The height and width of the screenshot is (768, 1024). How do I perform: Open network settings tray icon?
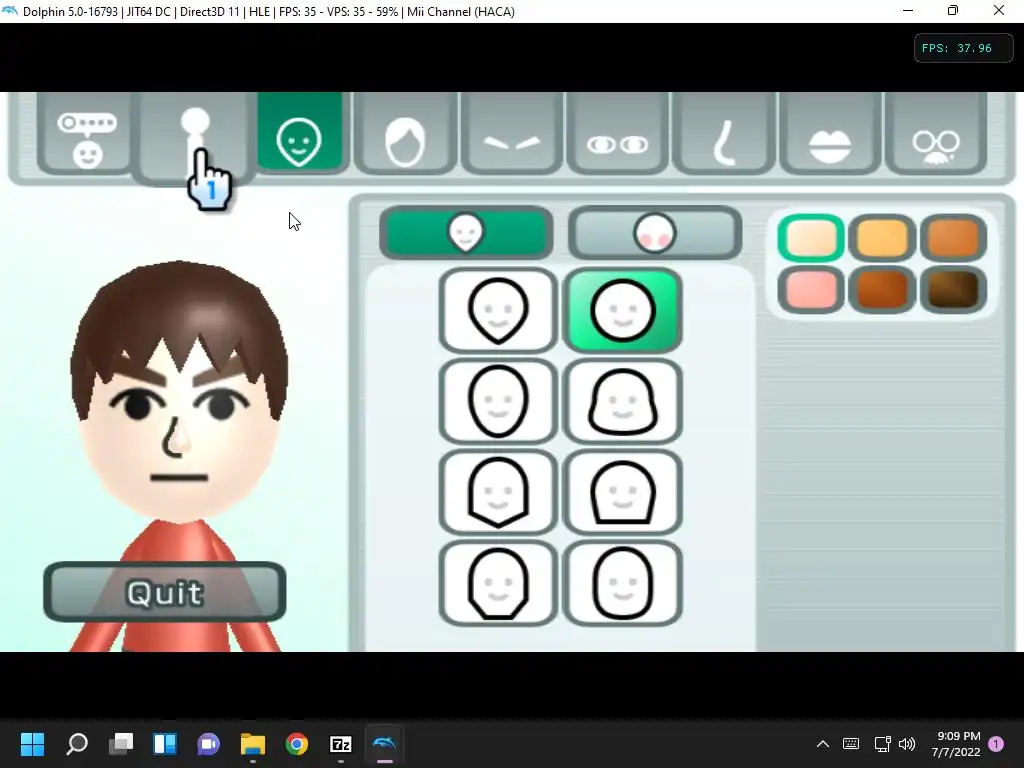coord(882,744)
